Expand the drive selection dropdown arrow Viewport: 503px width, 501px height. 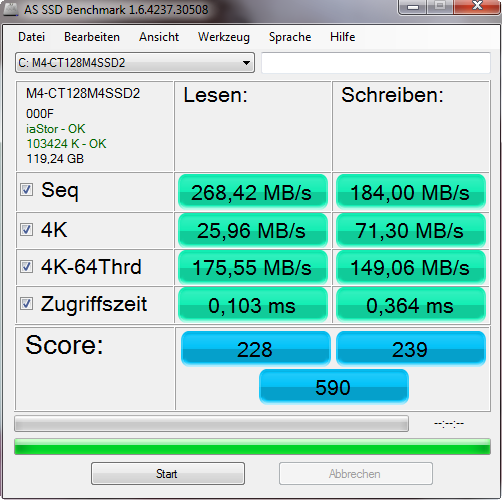tap(246, 63)
